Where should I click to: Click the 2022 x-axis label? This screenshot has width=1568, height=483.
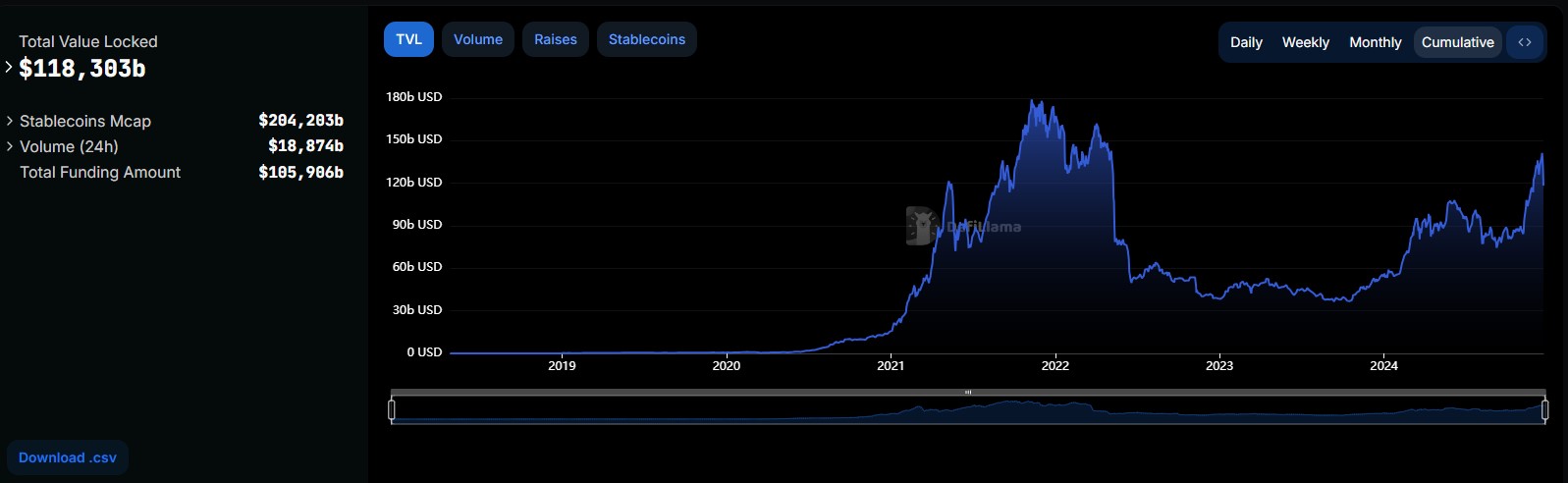[1055, 366]
